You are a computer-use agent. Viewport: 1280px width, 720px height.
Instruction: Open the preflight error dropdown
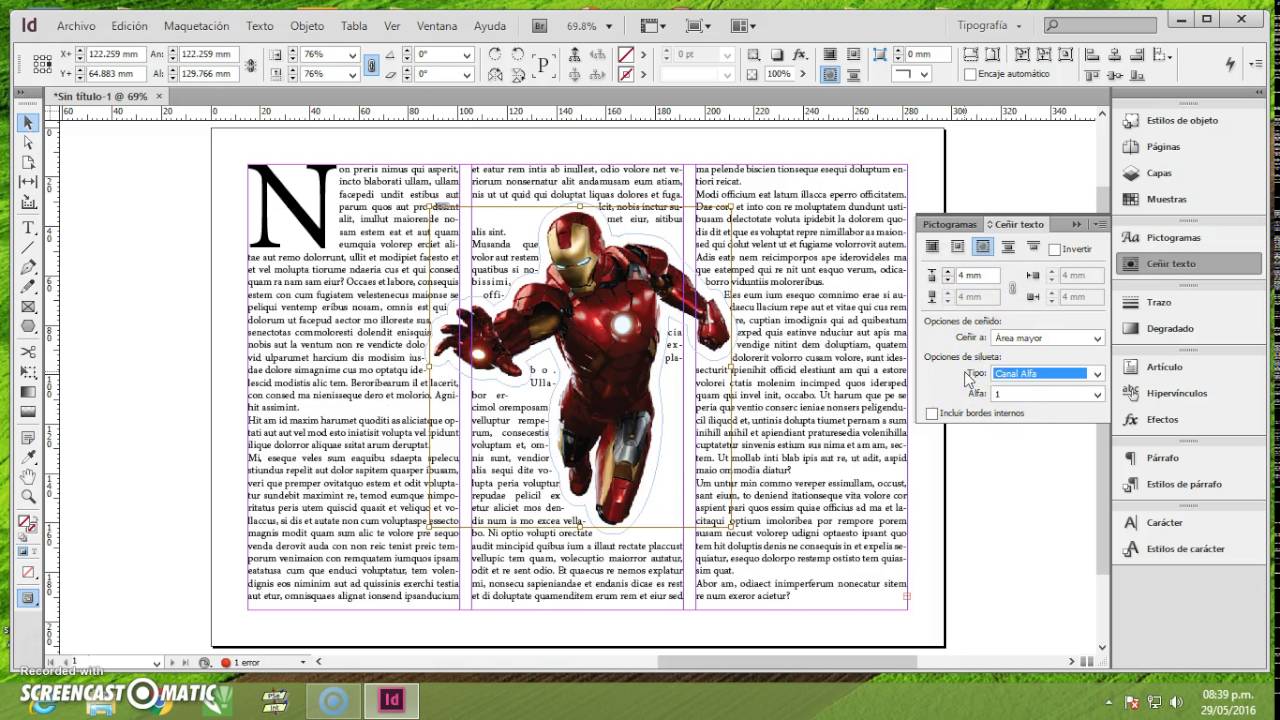point(303,662)
